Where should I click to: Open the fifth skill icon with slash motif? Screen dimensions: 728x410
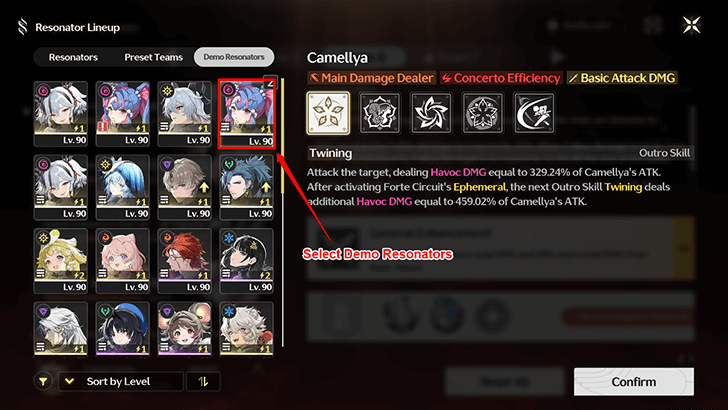(534, 113)
